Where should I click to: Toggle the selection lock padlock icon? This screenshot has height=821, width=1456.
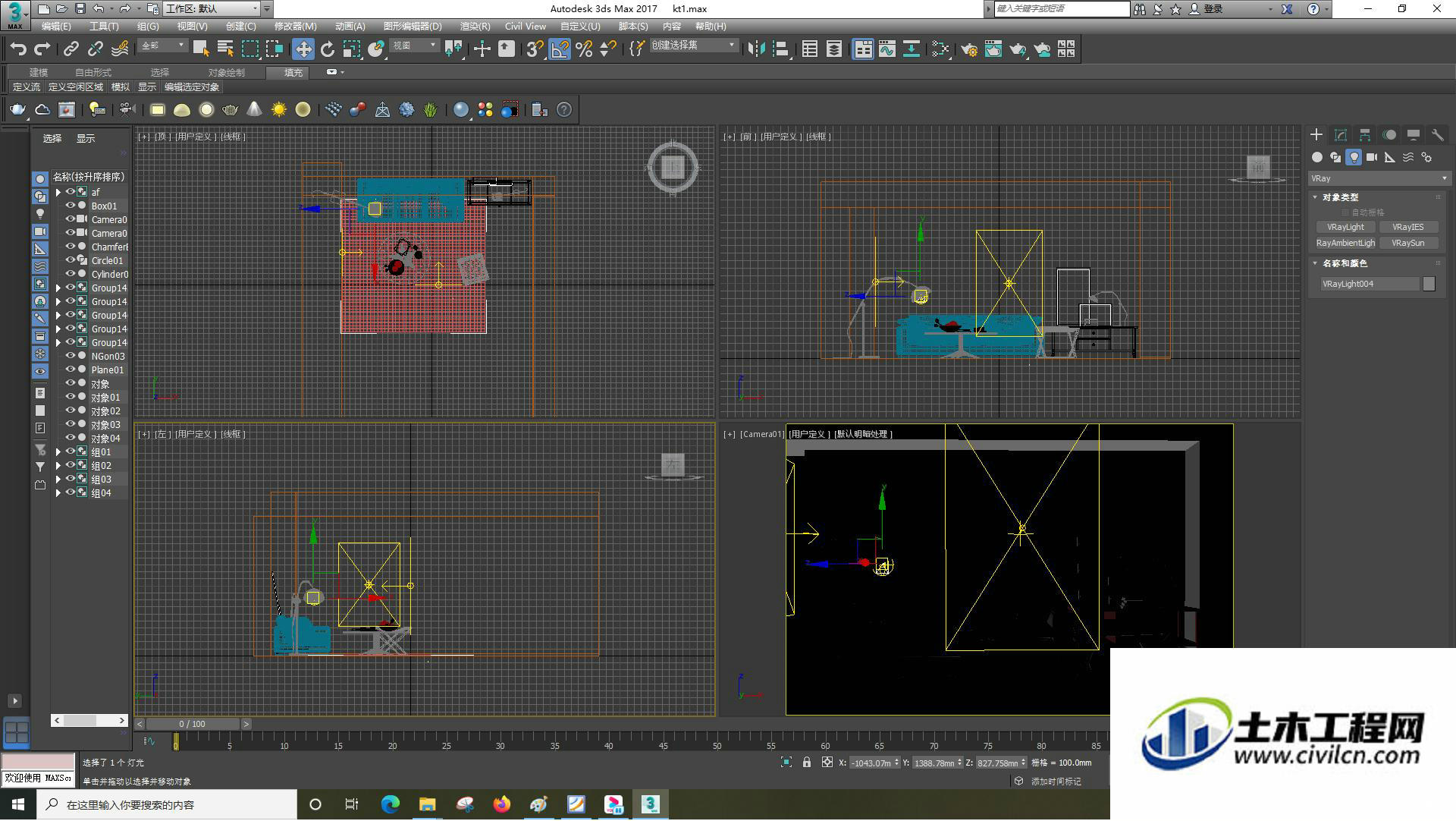click(x=807, y=763)
